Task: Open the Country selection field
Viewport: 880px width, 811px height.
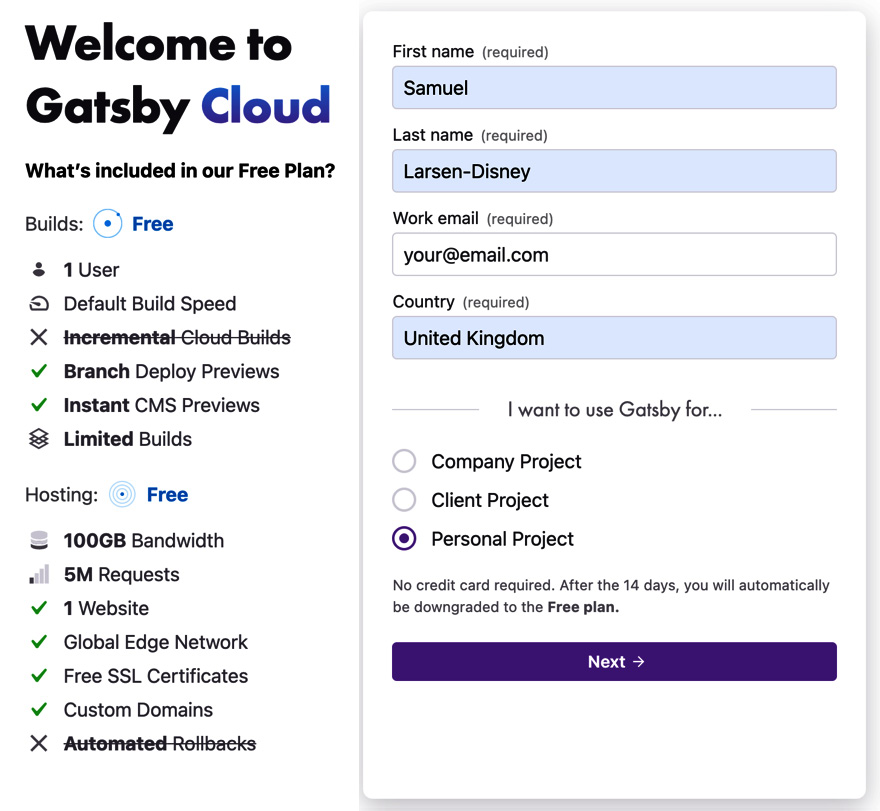Action: click(x=613, y=337)
